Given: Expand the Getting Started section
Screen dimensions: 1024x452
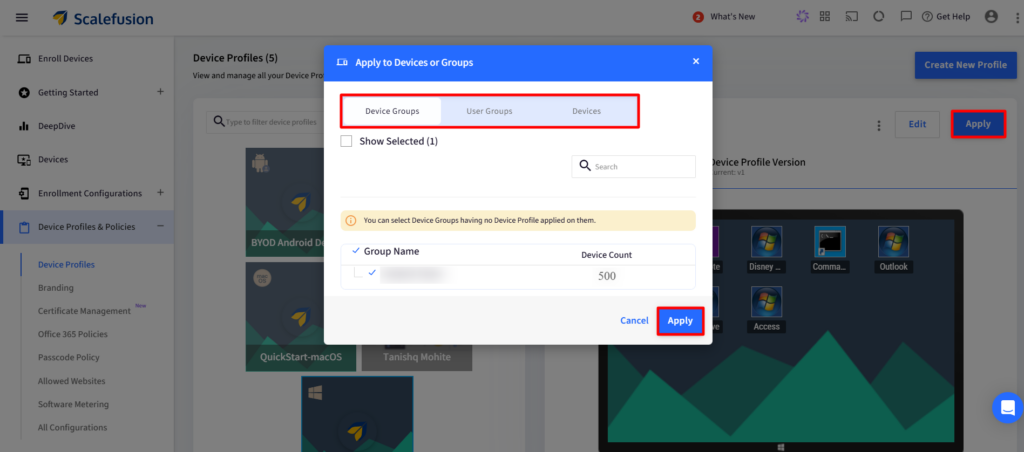Looking at the screenshot, I should (160, 92).
